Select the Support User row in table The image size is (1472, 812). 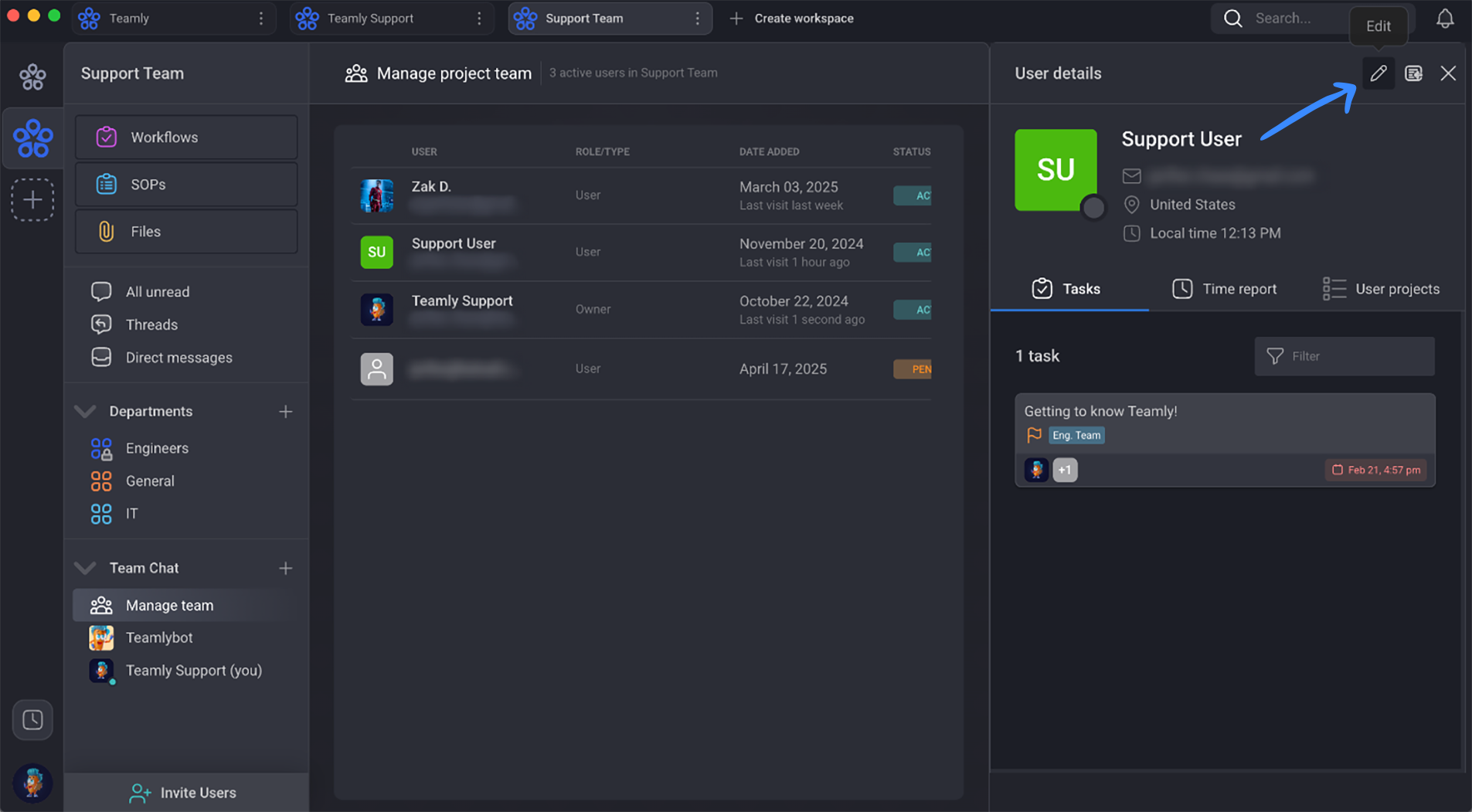pyautogui.click(x=641, y=253)
